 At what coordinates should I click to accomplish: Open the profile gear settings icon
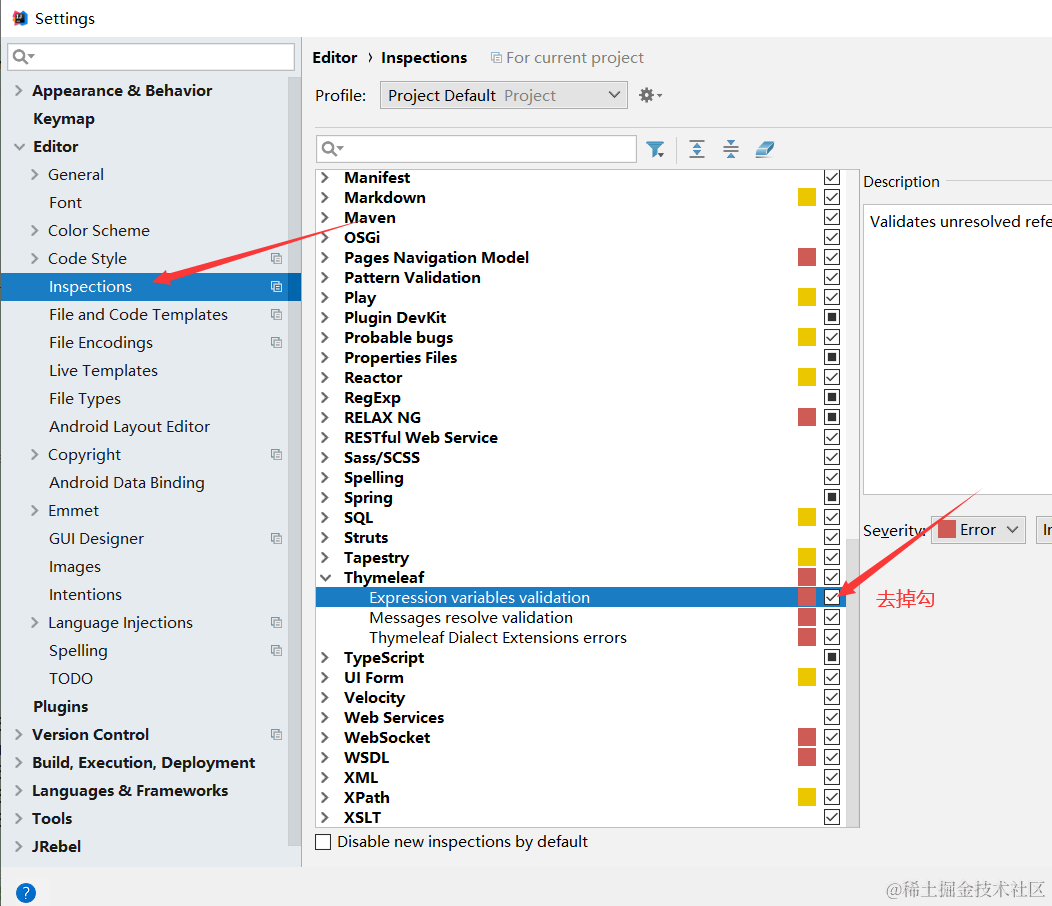(649, 95)
